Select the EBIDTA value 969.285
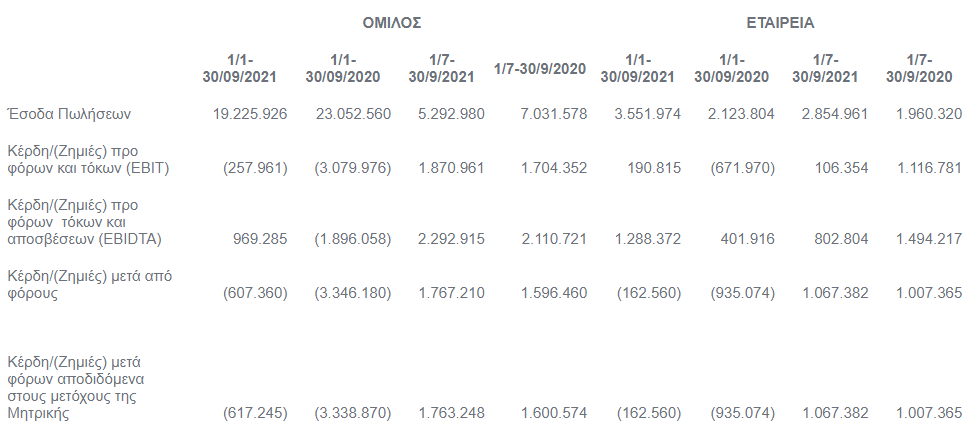965x427 pixels. (x=260, y=239)
